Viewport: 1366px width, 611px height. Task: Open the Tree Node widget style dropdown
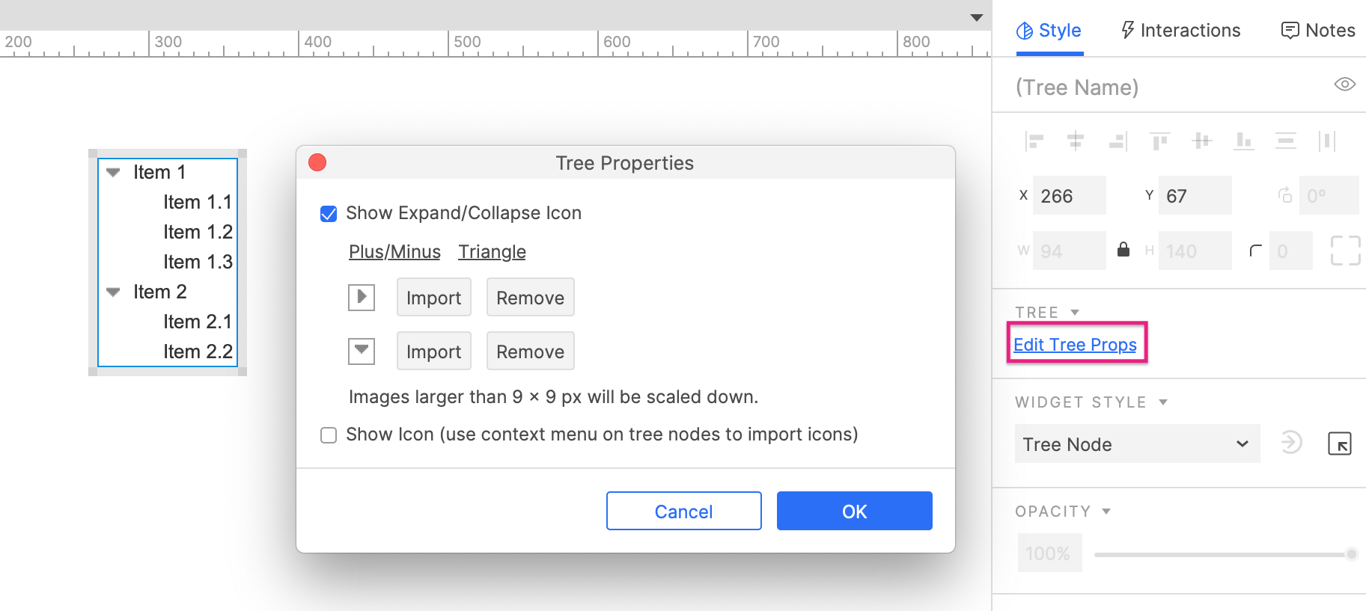pos(1136,444)
